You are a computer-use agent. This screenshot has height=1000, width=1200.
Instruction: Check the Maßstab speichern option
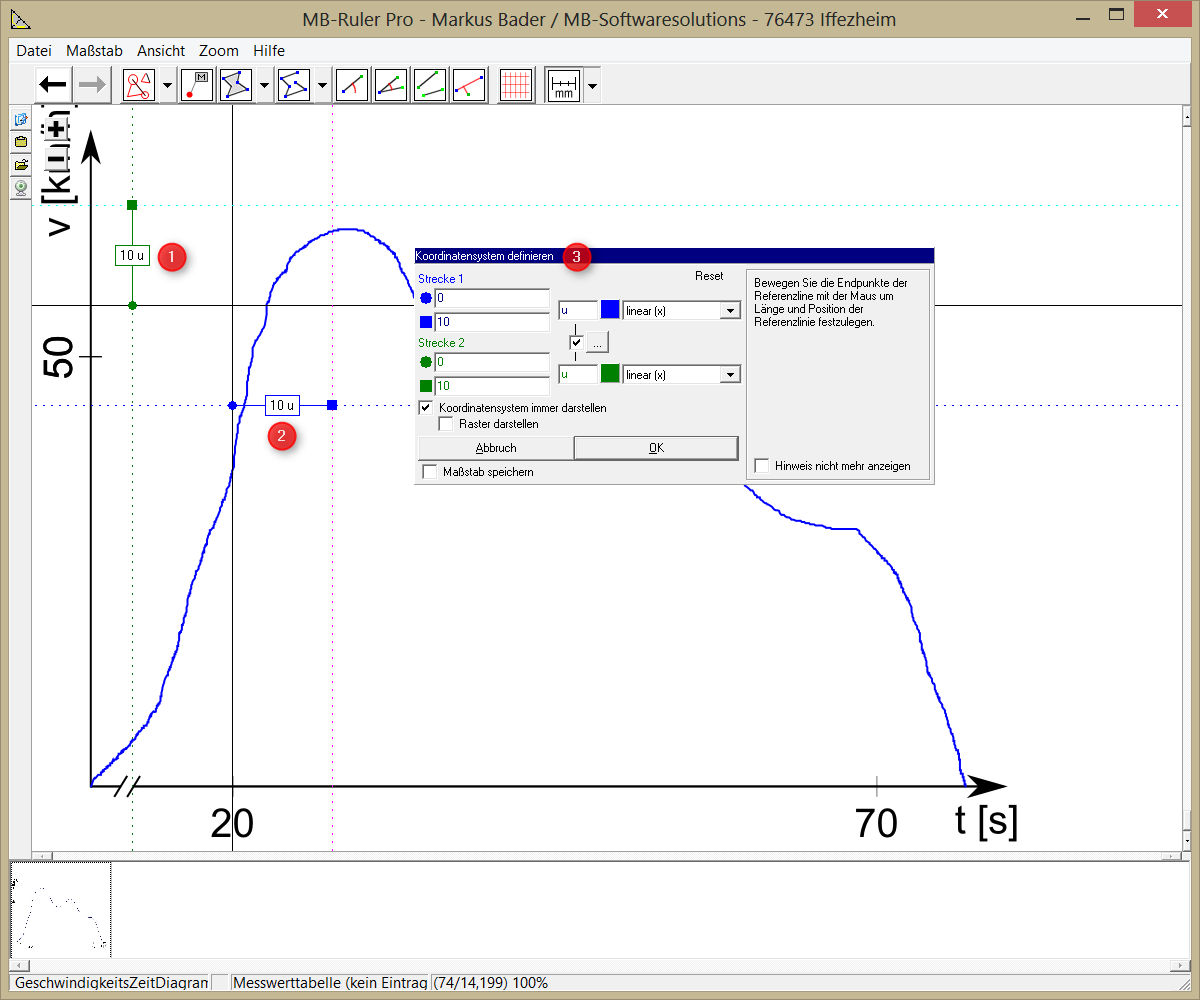[430, 472]
